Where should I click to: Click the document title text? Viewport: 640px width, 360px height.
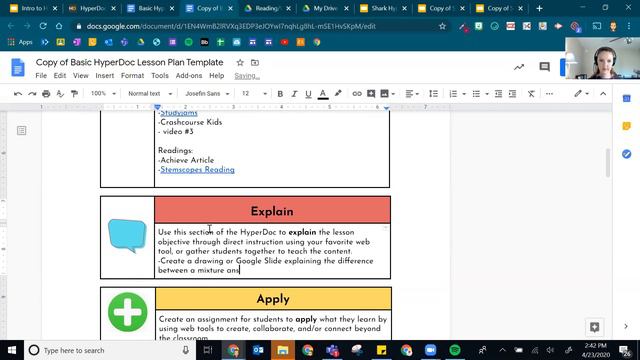click(129, 62)
